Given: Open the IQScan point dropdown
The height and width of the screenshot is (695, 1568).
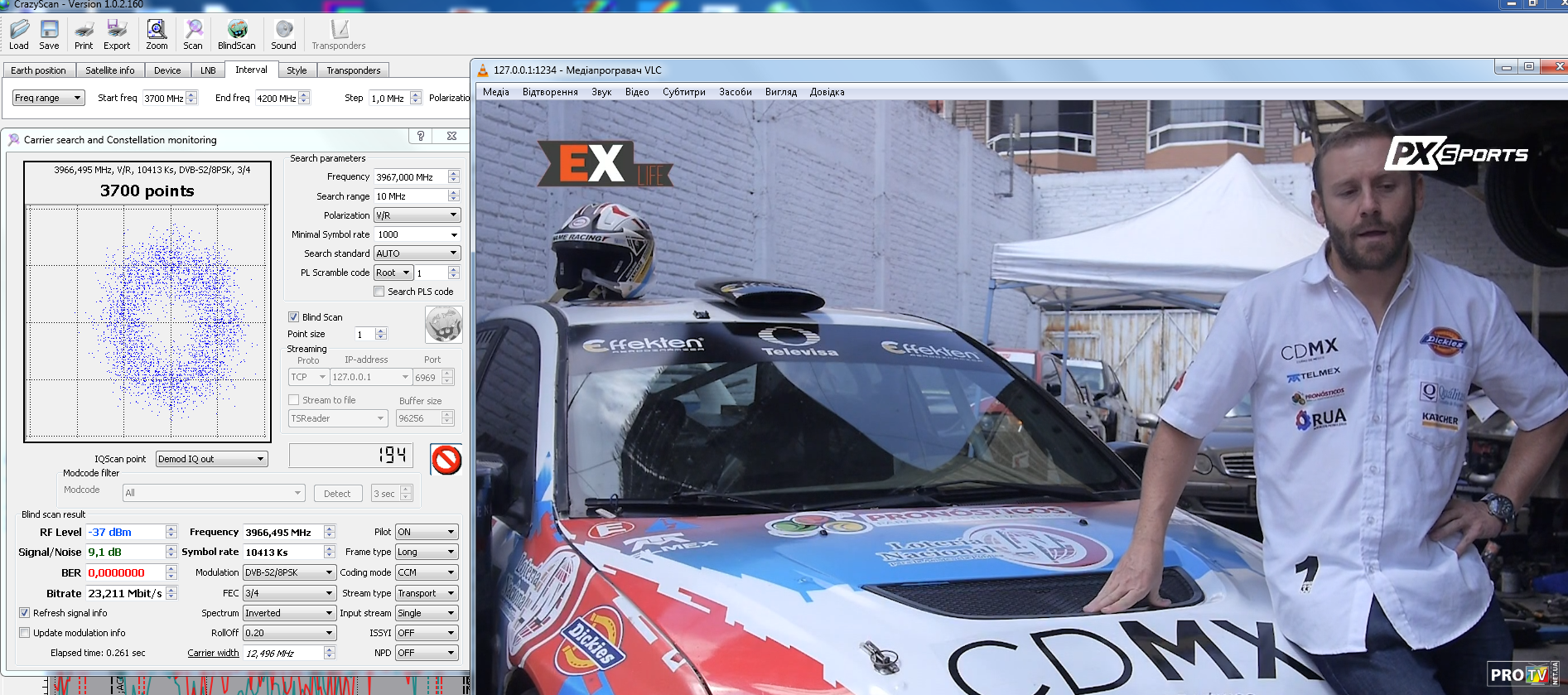Looking at the screenshot, I should tap(211, 459).
